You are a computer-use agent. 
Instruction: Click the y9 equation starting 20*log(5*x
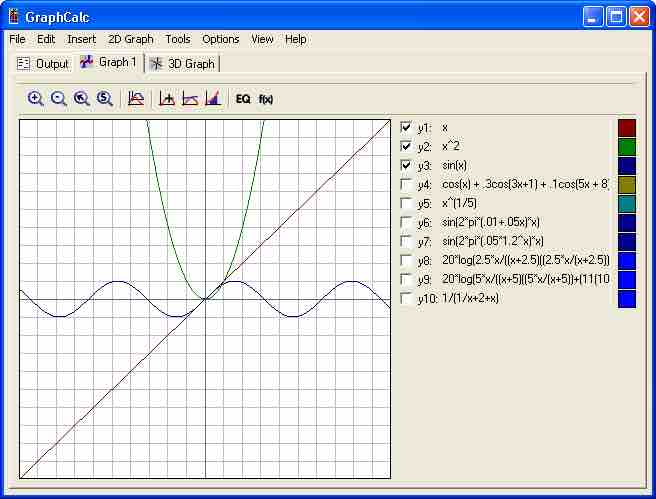(525, 279)
